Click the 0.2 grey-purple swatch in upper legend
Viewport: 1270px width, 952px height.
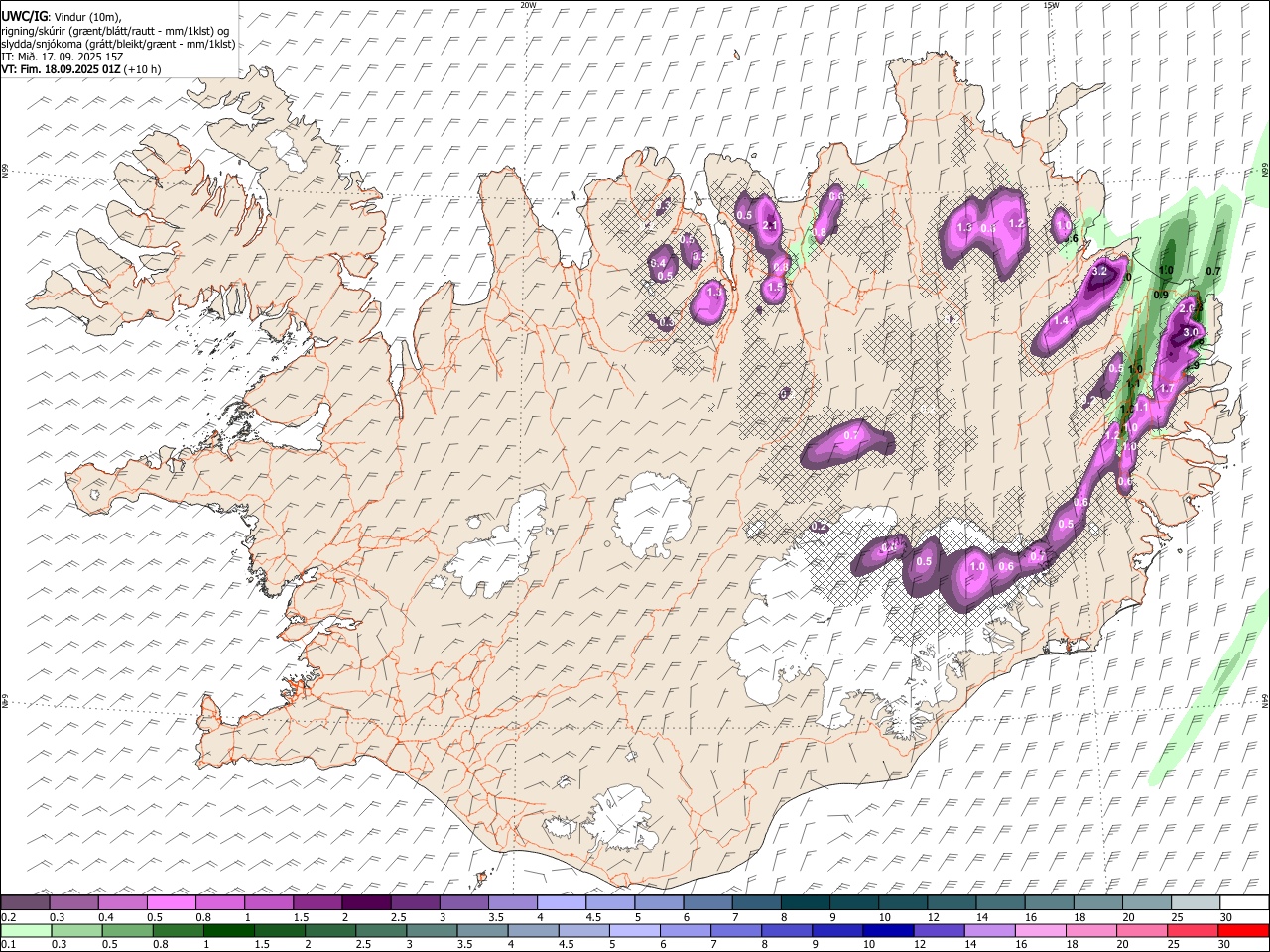click(x=26, y=903)
